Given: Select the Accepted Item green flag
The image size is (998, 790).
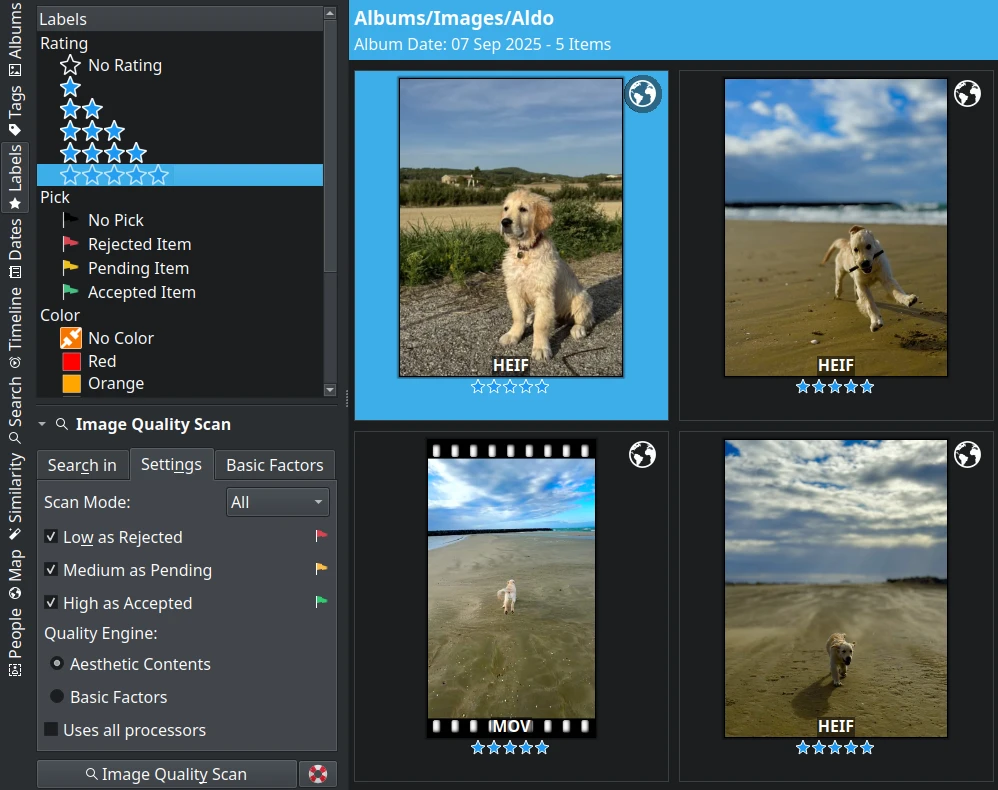Looking at the screenshot, I should (x=70, y=292).
